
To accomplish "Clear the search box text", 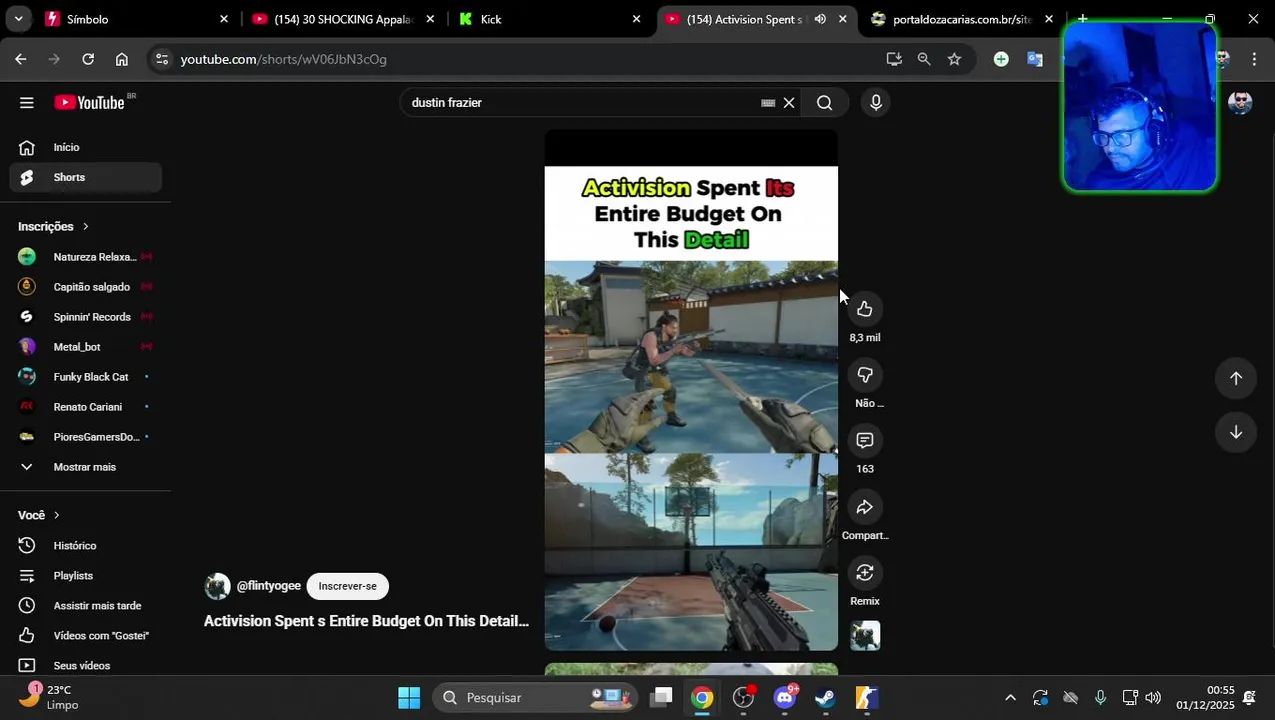I will pos(789,103).
